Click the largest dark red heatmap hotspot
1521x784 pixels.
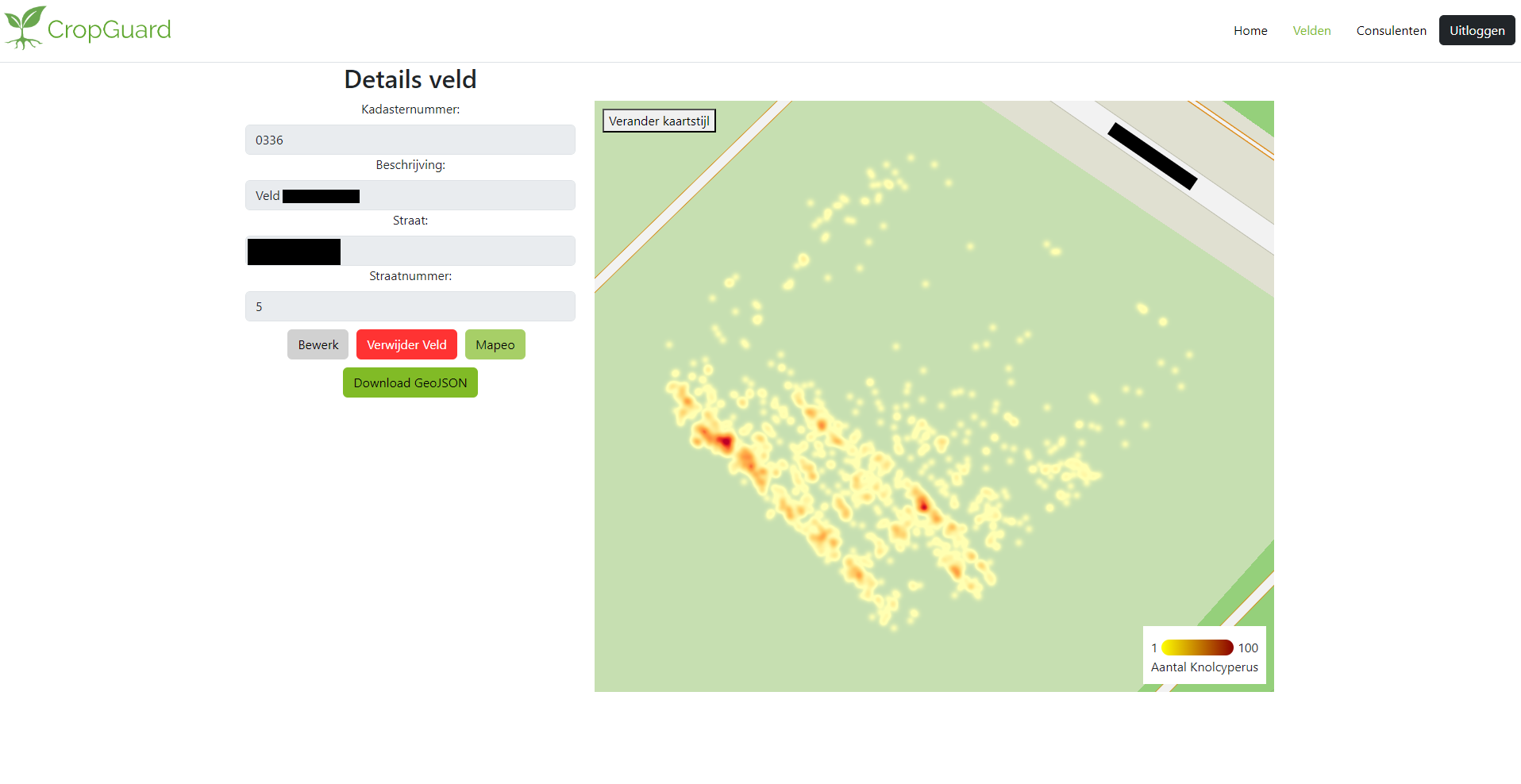click(x=723, y=442)
